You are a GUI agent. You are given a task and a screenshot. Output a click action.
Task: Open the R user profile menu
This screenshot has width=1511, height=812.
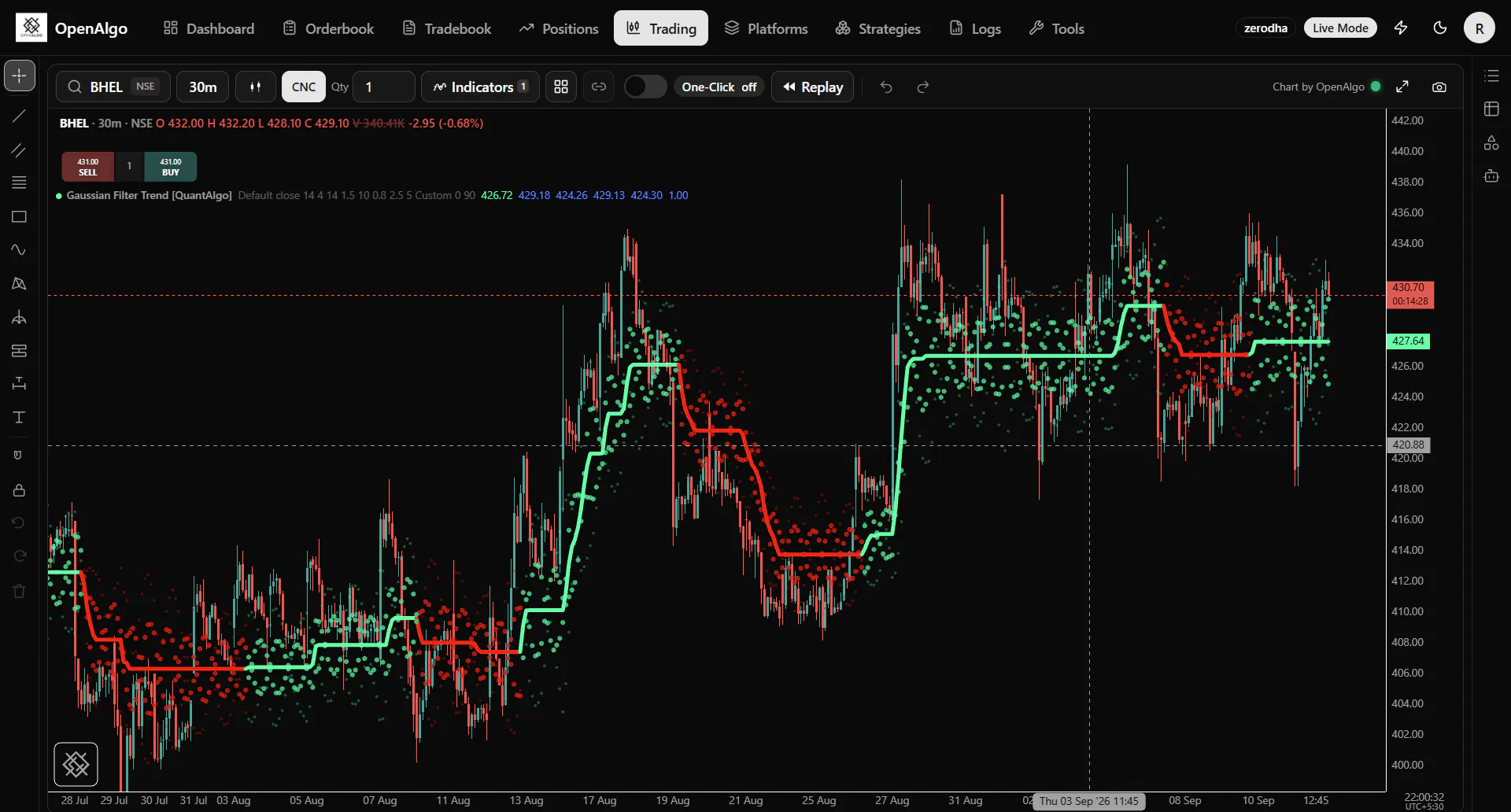coord(1480,28)
